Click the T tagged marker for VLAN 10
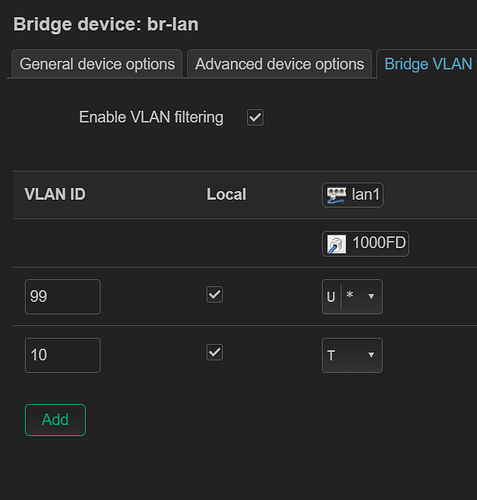Viewport: 477px width, 500px height. (x=331, y=356)
